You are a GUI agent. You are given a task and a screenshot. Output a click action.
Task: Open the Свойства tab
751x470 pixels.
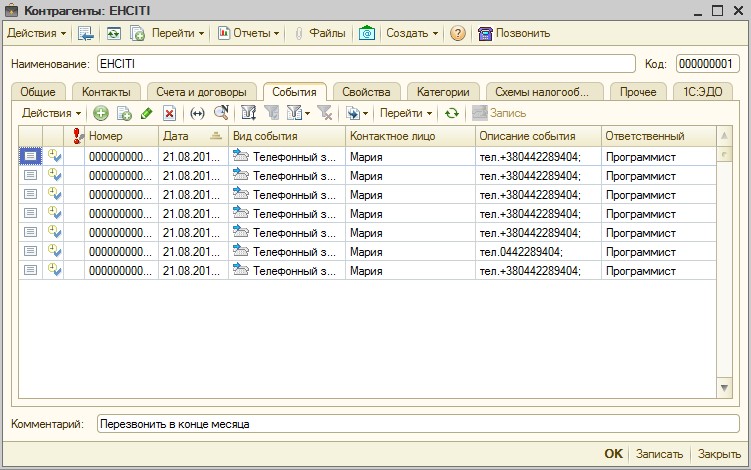point(366,92)
